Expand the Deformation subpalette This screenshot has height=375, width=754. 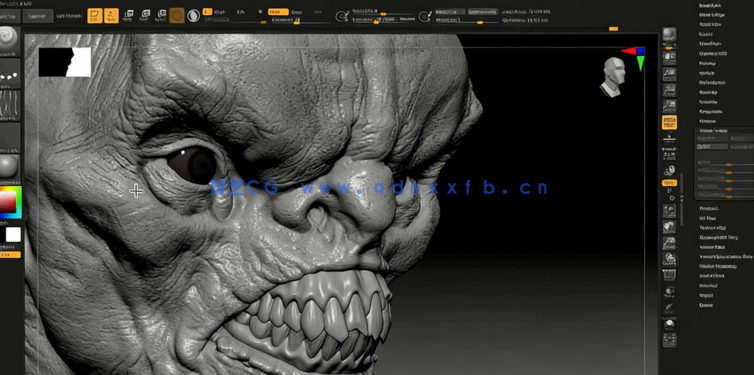(x=712, y=82)
